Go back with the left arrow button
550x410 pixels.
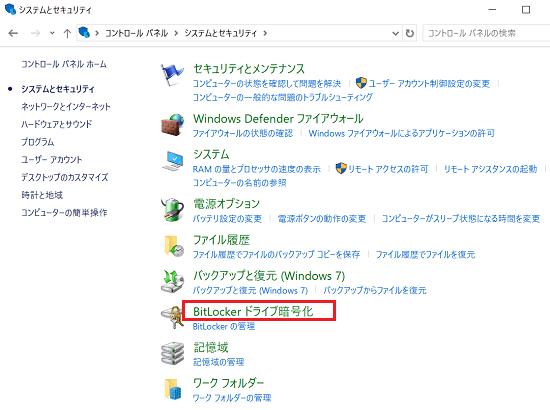(13, 33)
